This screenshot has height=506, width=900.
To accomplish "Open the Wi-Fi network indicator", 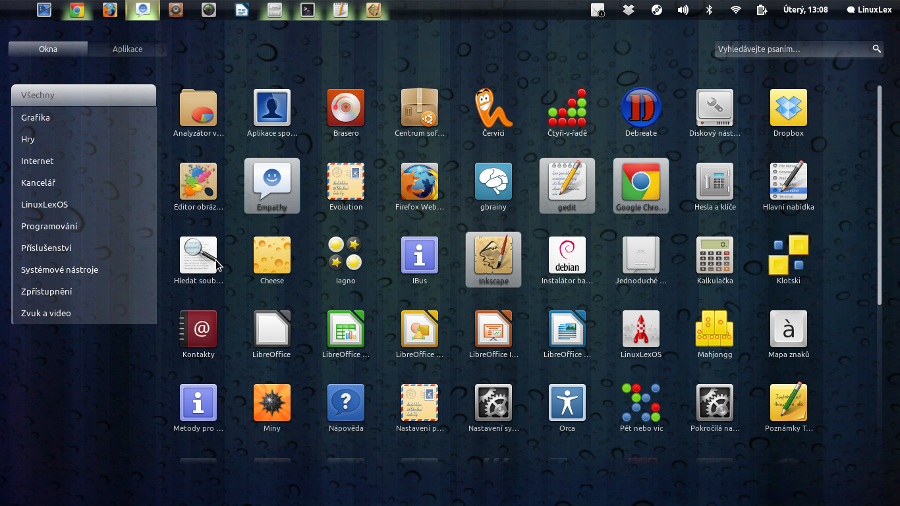I will click(x=735, y=10).
